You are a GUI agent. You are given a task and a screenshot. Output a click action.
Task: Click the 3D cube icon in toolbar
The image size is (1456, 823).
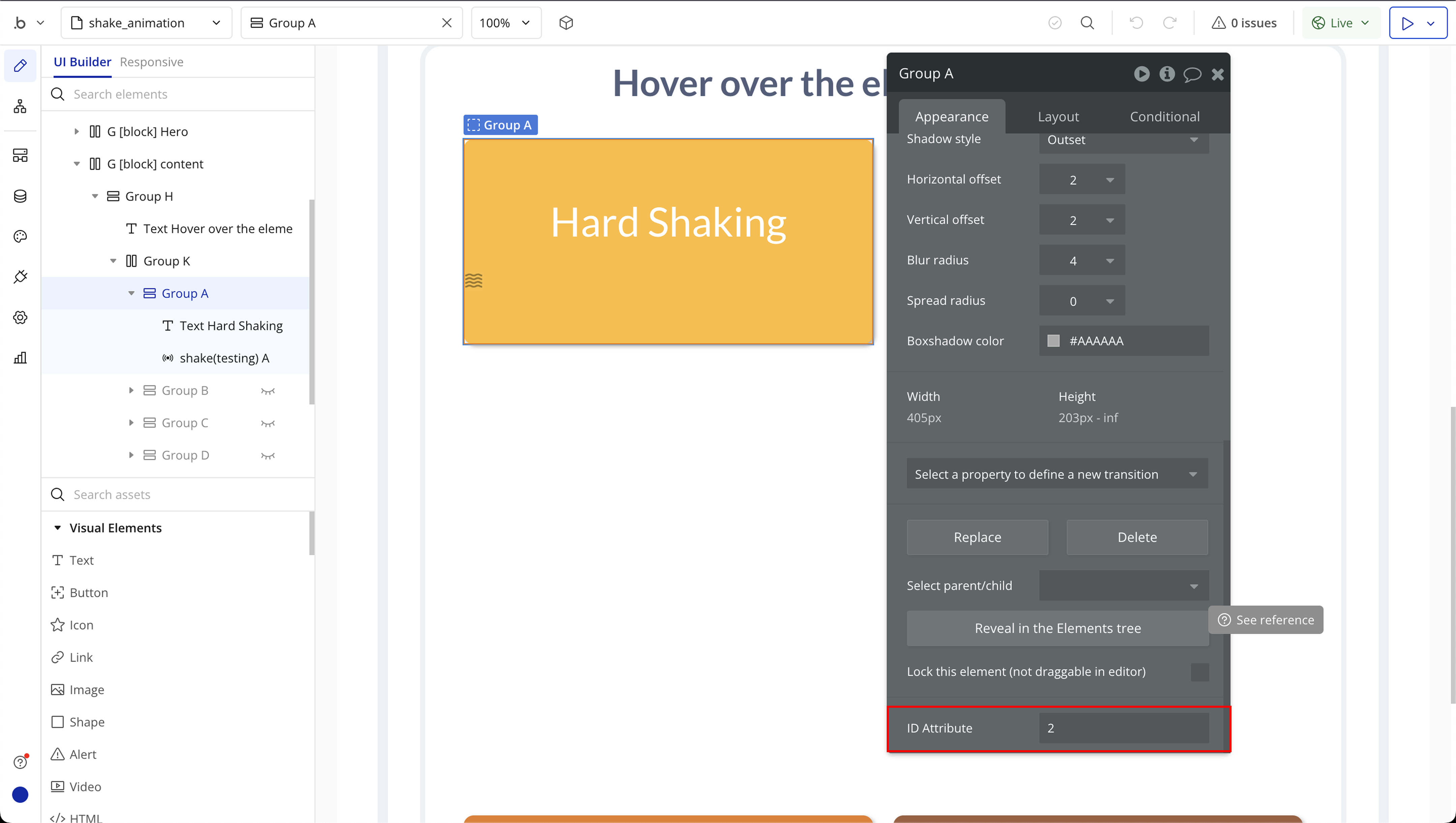(x=566, y=23)
